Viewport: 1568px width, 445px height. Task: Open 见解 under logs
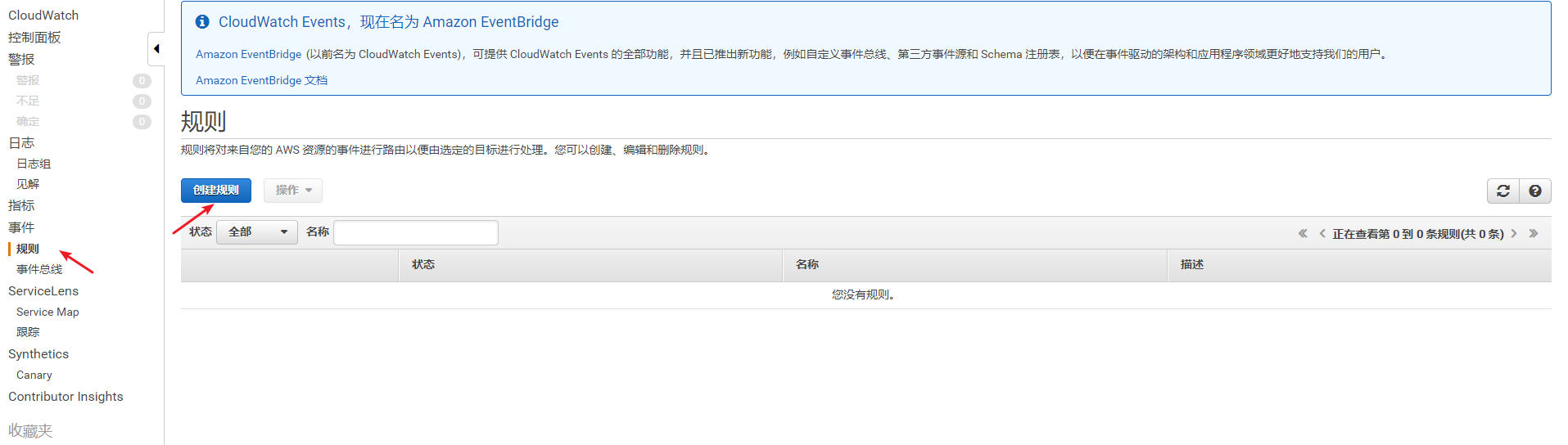[28, 184]
